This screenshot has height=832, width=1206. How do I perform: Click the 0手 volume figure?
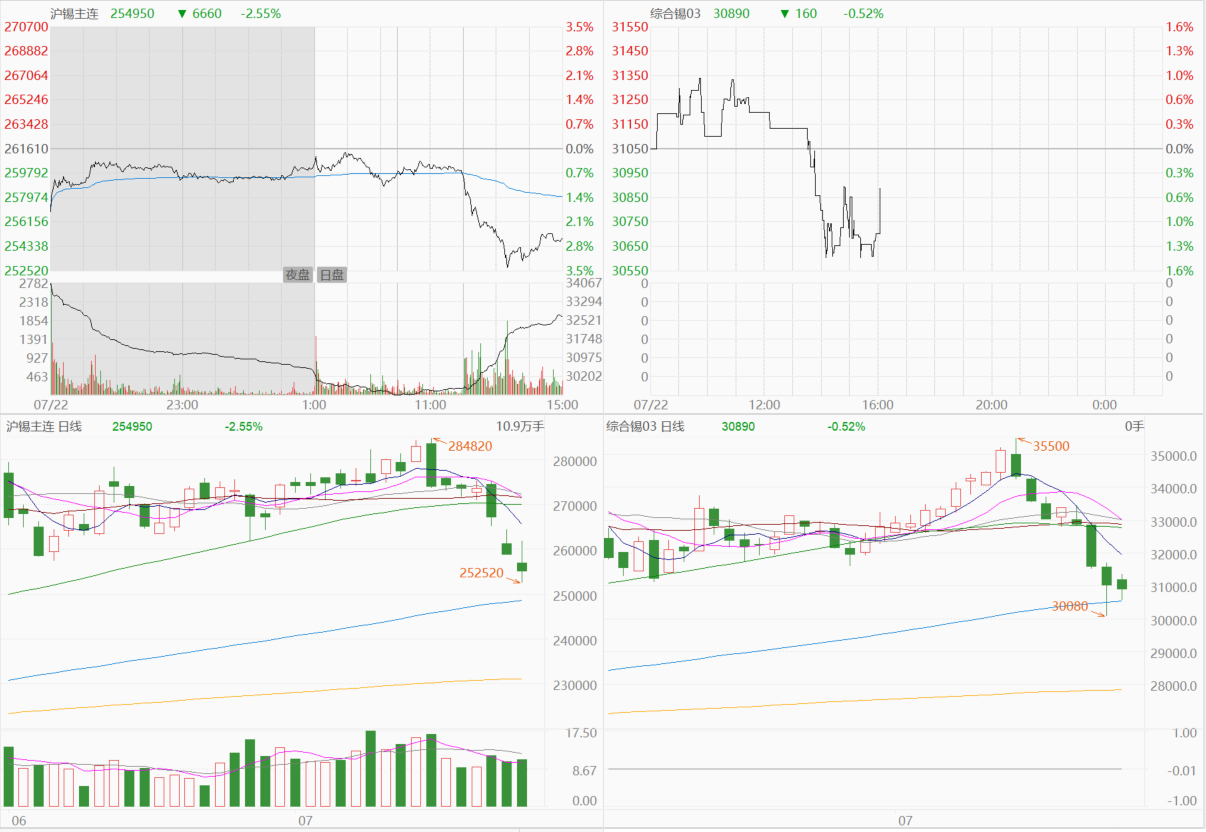(x=1134, y=426)
